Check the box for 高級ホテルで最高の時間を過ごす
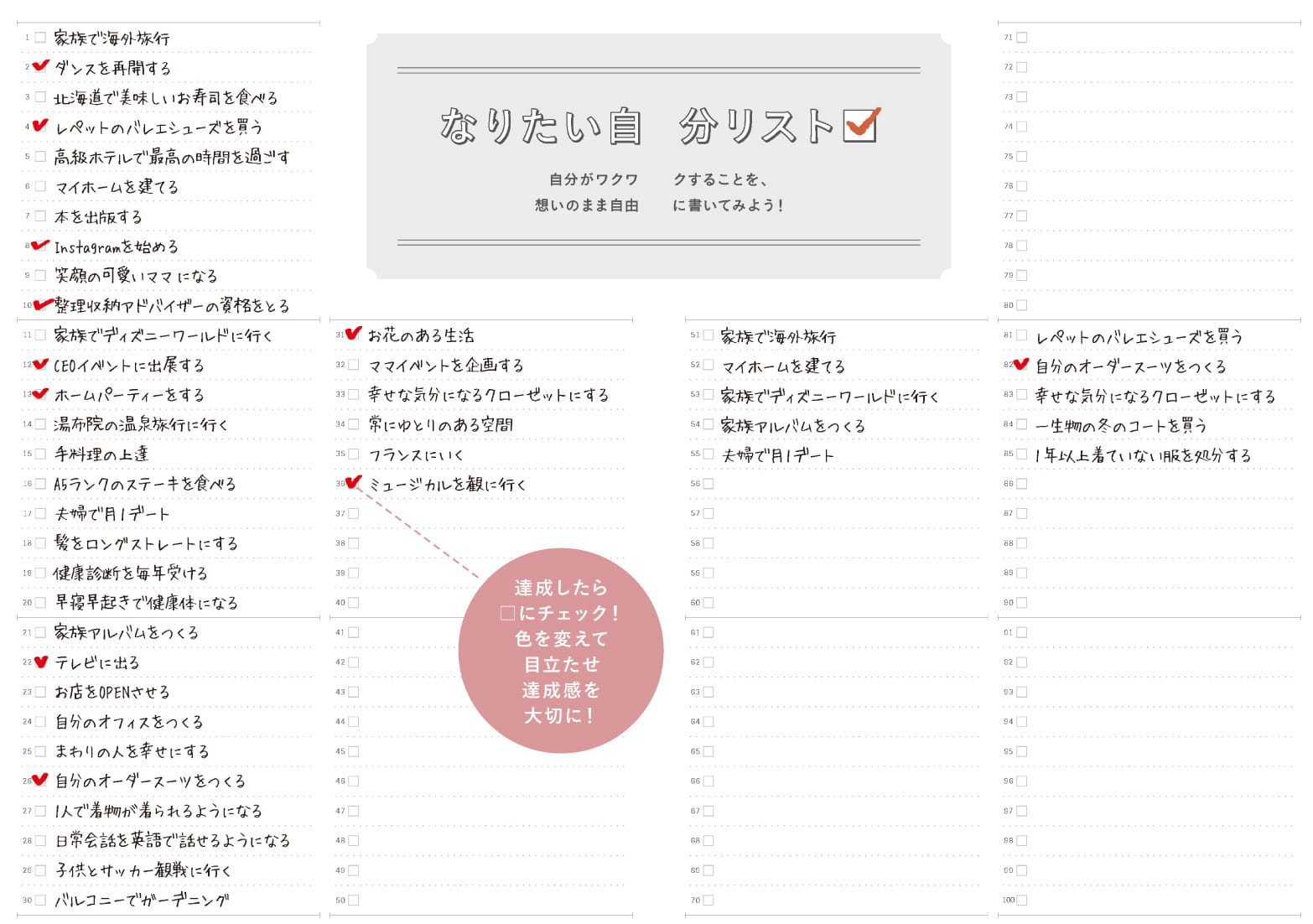This screenshot has width=1313, height=924. tap(40, 157)
